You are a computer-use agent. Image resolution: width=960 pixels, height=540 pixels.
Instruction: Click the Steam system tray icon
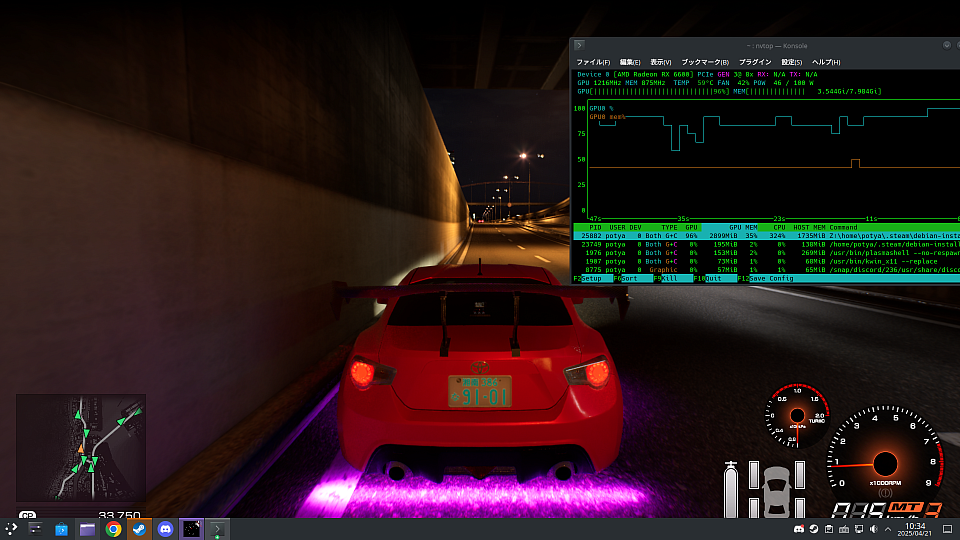(x=814, y=530)
